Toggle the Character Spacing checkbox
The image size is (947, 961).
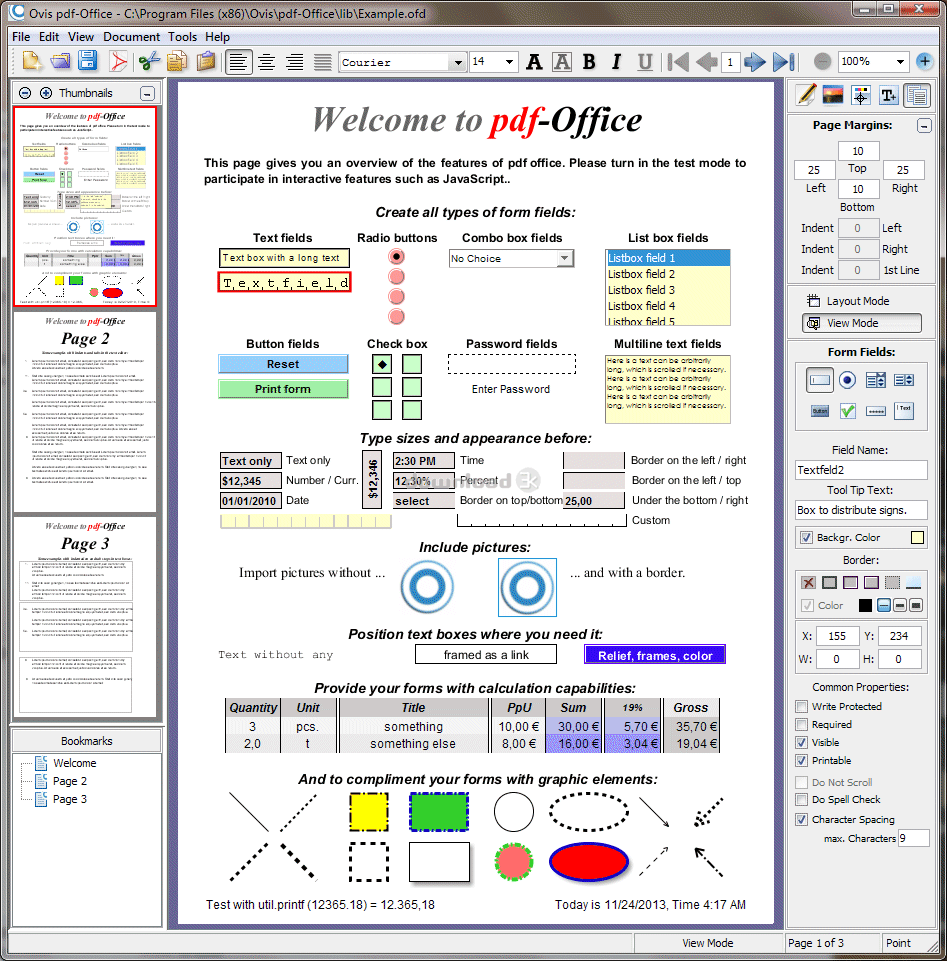[x=801, y=819]
